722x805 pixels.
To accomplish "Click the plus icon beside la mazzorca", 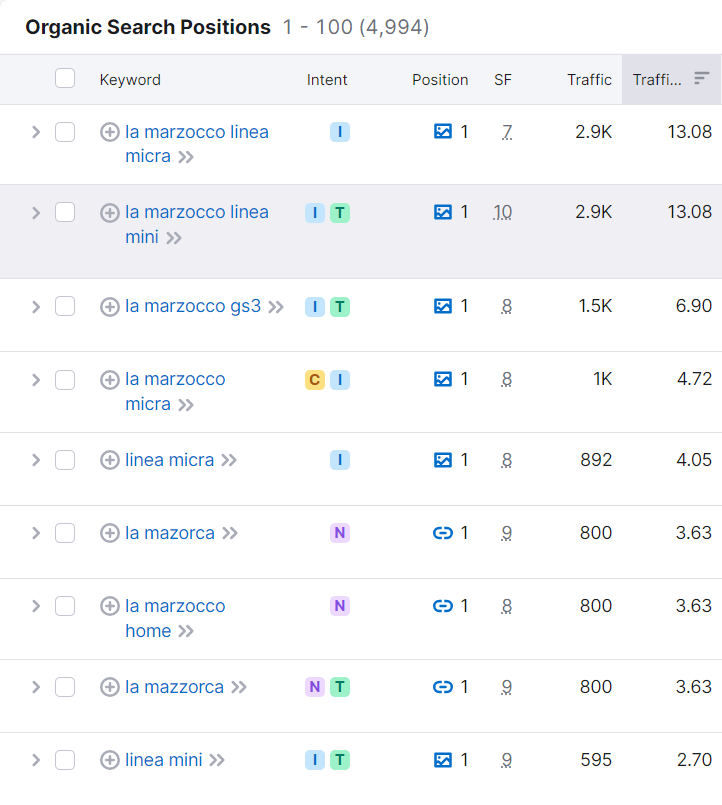I will tap(109, 687).
